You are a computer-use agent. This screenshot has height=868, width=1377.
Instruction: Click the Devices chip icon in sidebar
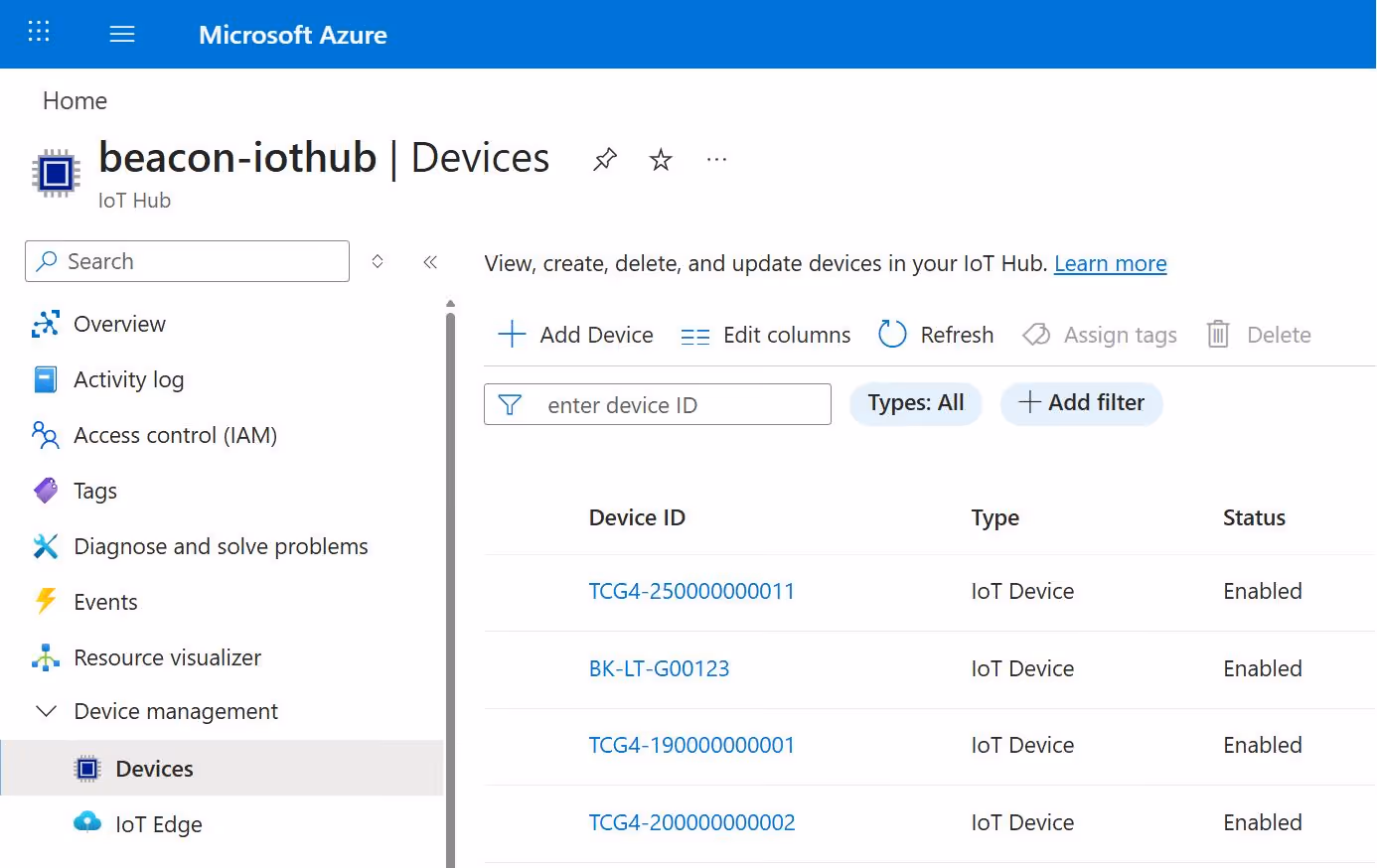87,769
